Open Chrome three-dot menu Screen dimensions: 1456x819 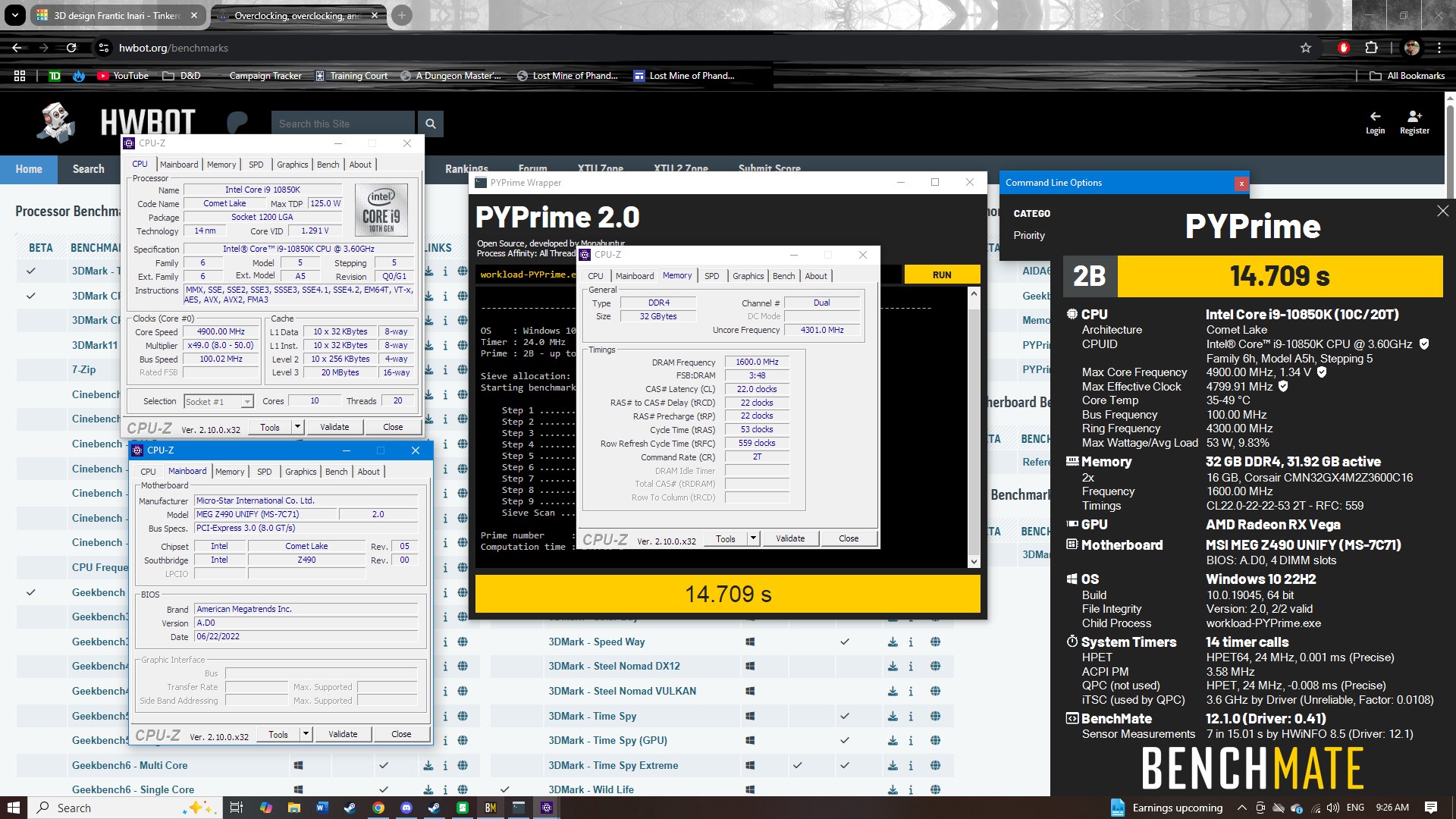pos(1439,48)
